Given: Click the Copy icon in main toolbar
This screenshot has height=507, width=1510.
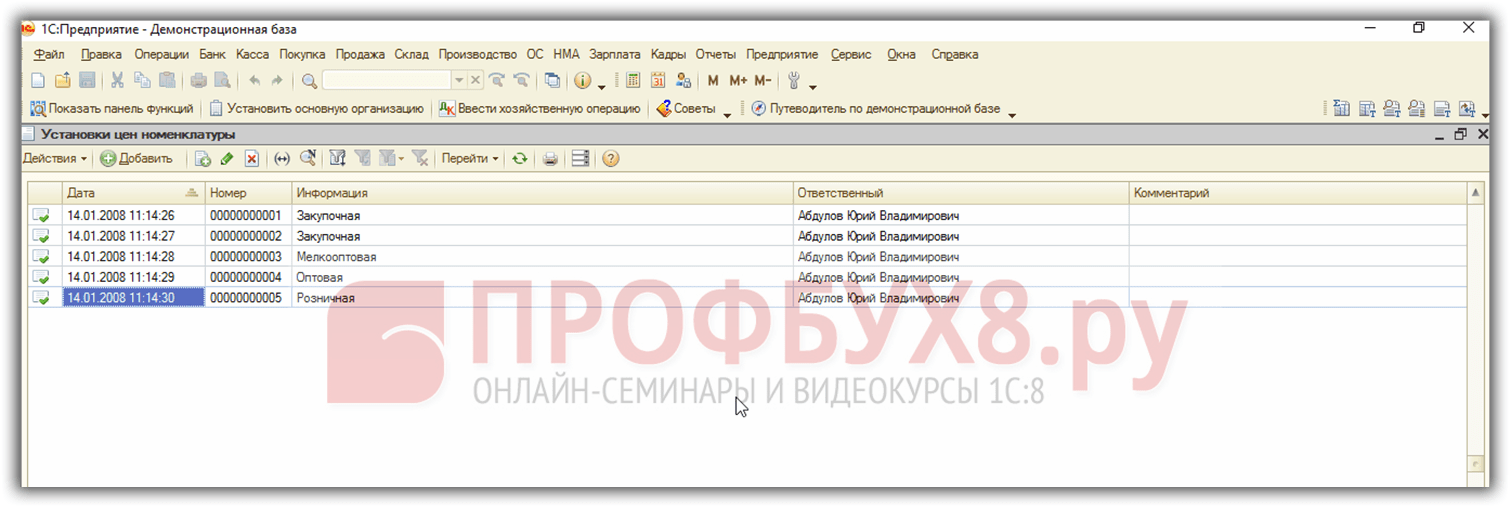Looking at the screenshot, I should click(142, 81).
